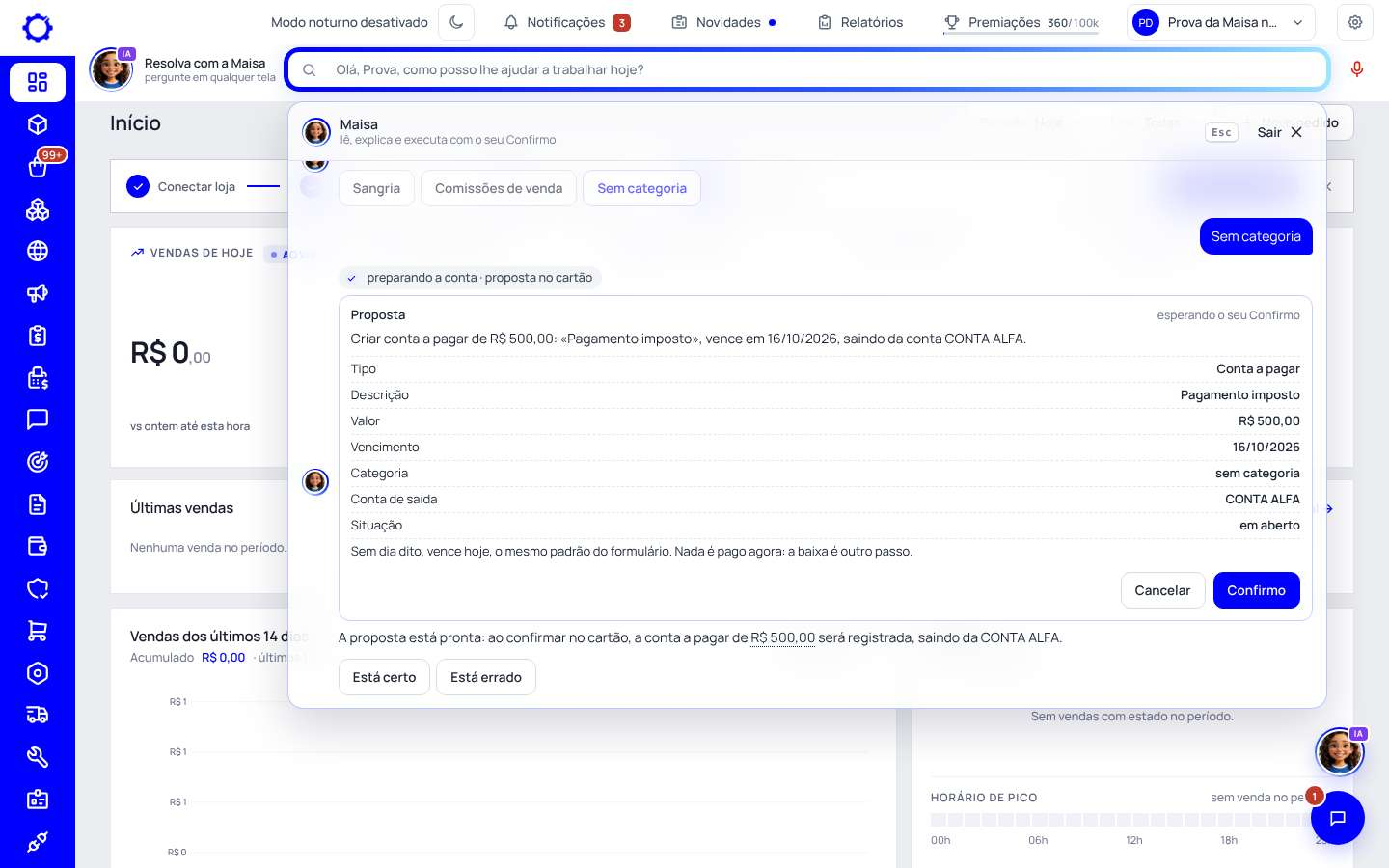Close the Maisa panel with Sair

coord(1279,132)
